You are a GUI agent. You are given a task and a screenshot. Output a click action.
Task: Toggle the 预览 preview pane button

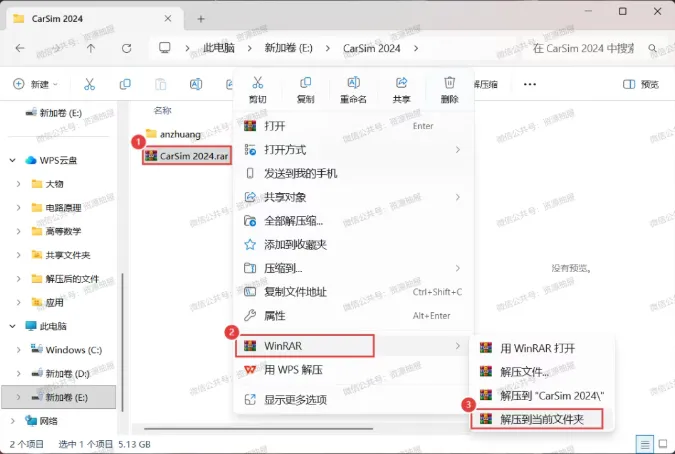click(x=641, y=84)
